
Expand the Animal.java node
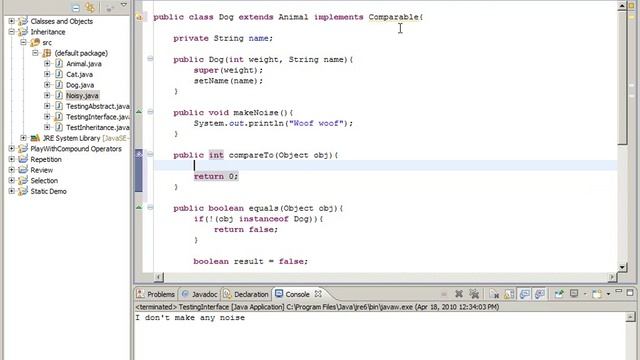click(x=47, y=63)
